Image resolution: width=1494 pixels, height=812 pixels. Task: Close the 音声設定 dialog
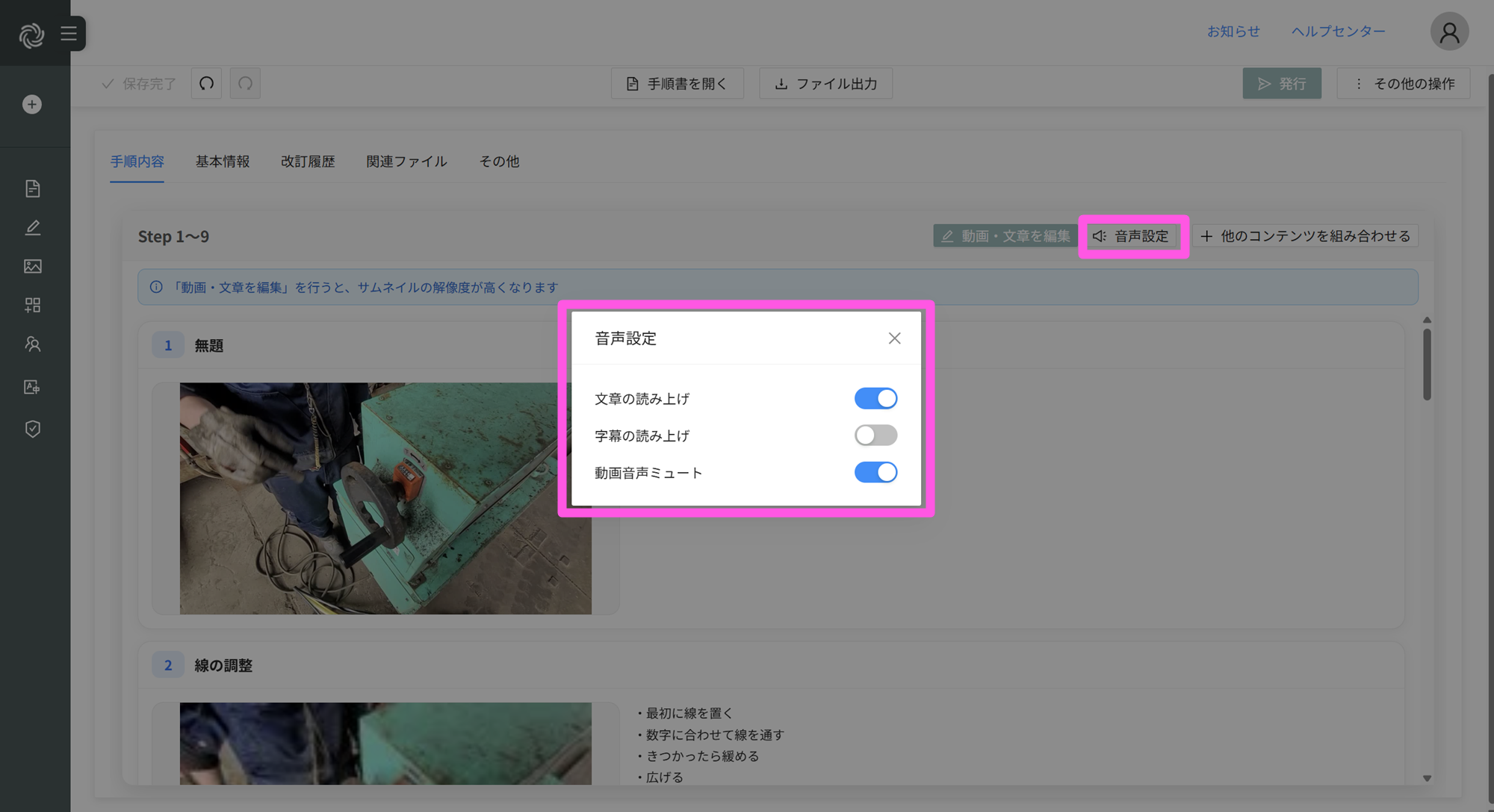click(894, 338)
